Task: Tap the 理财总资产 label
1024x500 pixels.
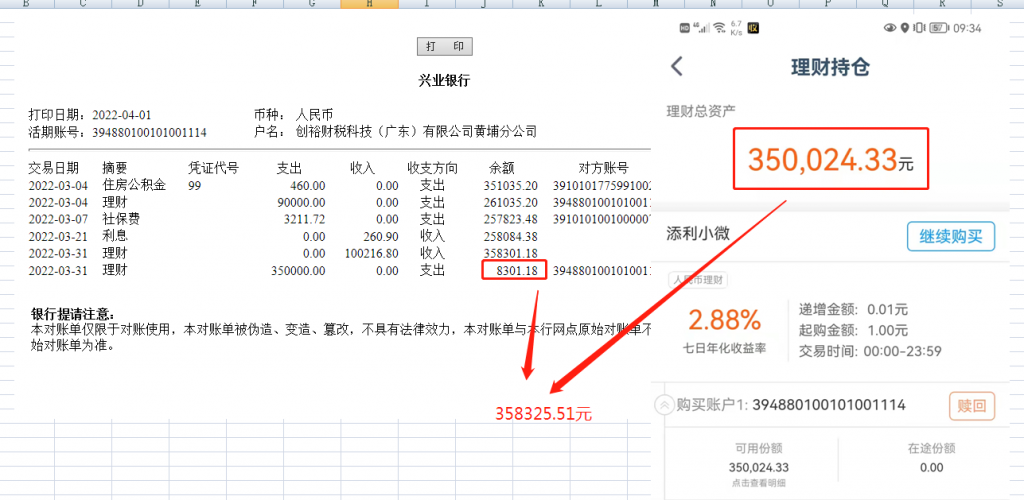Action: (701, 110)
